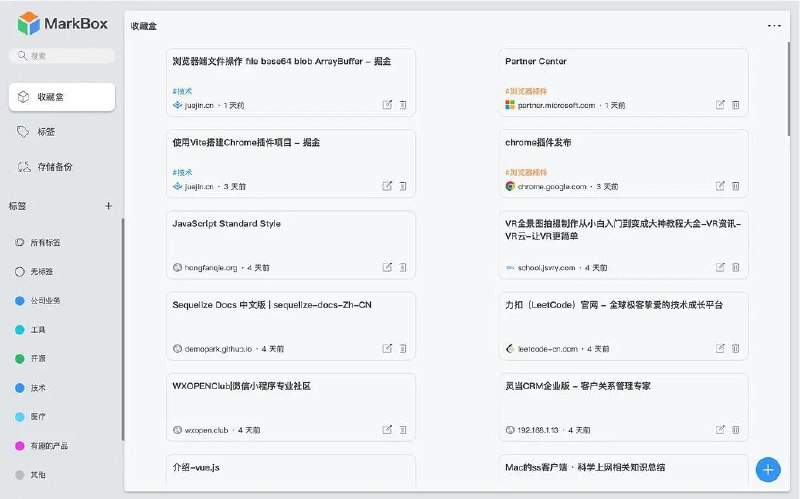Click the MarkBox cube logo
Viewport: 800px width, 499px height.
tap(28, 23)
